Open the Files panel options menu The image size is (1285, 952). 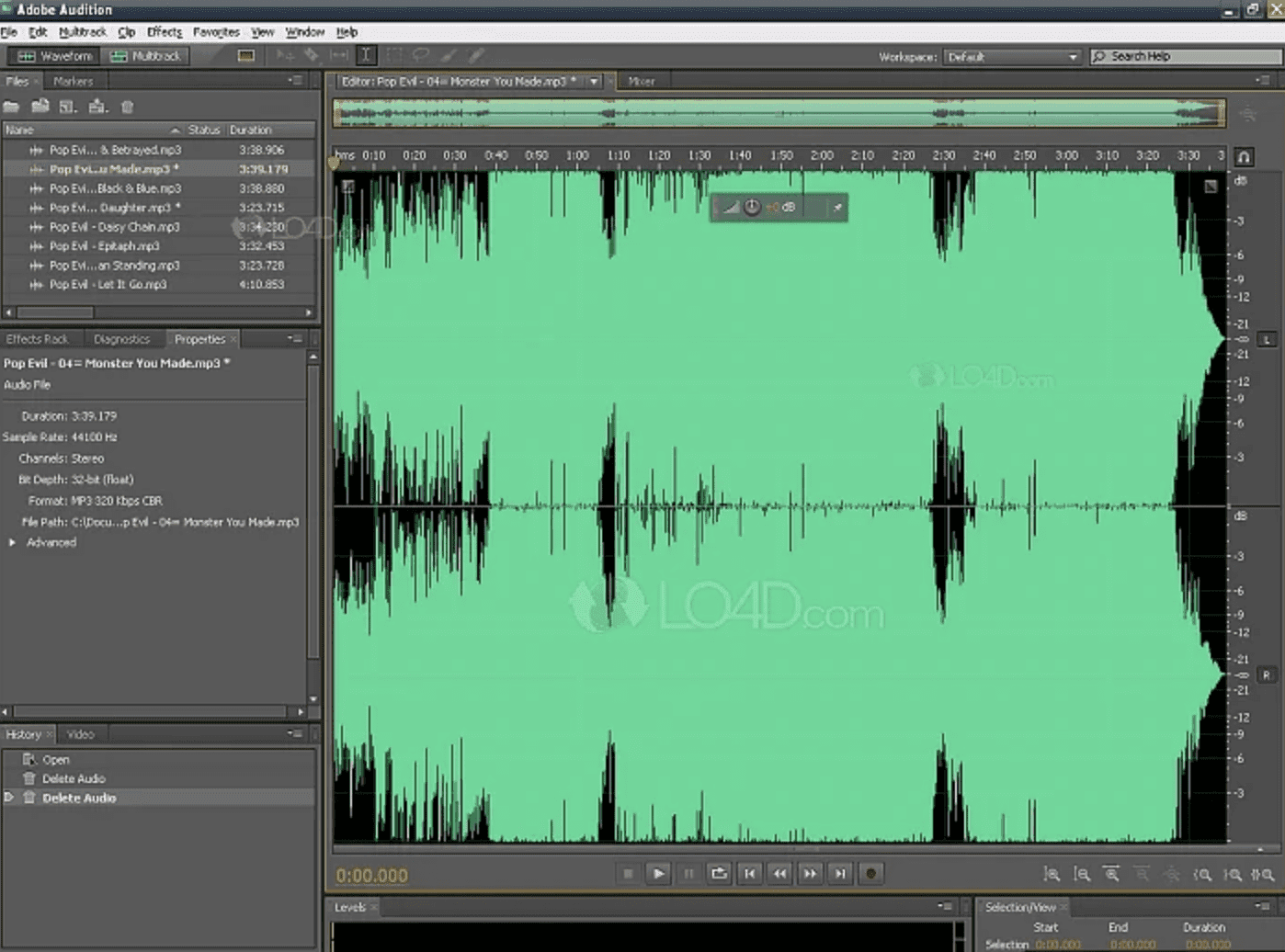click(294, 81)
